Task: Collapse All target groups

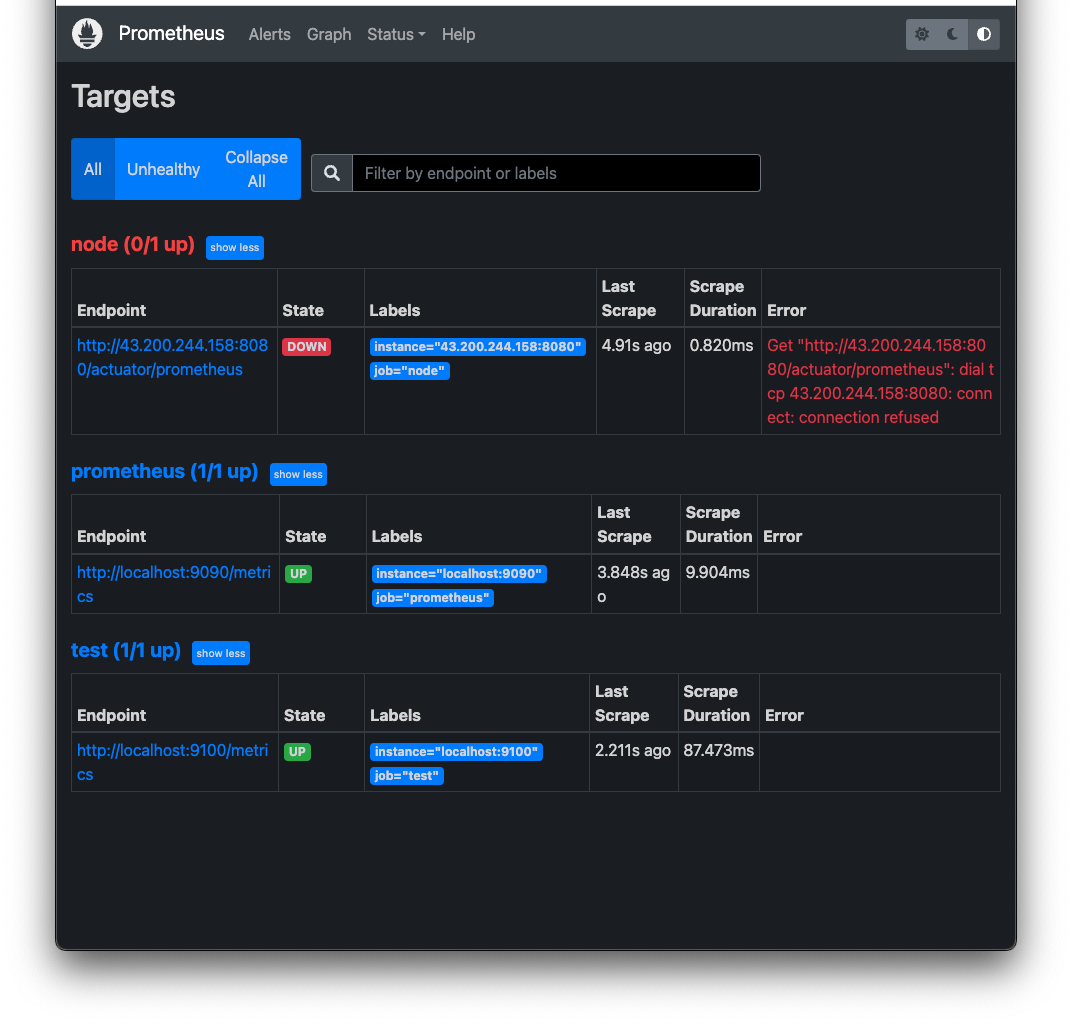Action: tap(256, 169)
